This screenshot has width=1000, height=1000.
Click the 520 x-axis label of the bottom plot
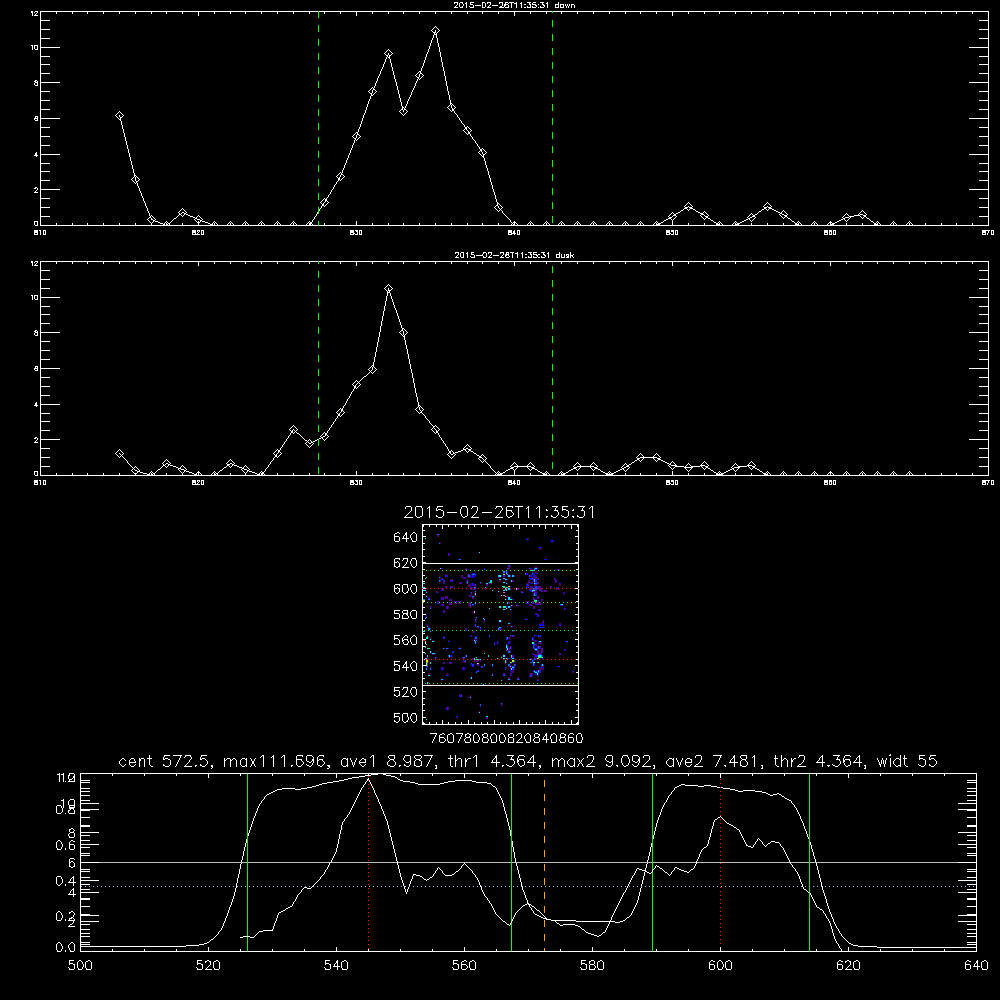click(208, 966)
